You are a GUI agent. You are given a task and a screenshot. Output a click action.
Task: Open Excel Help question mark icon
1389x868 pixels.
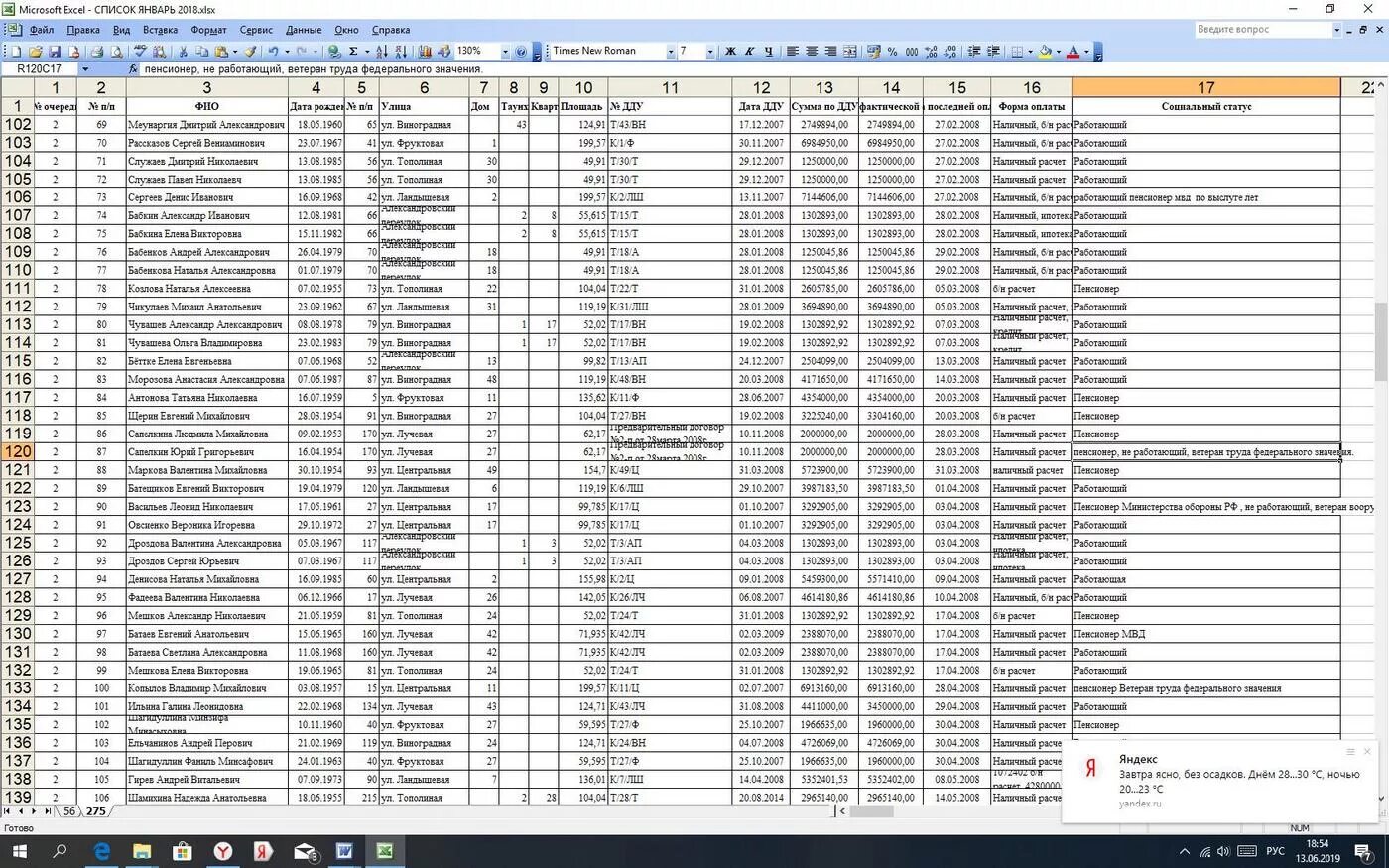(521, 51)
